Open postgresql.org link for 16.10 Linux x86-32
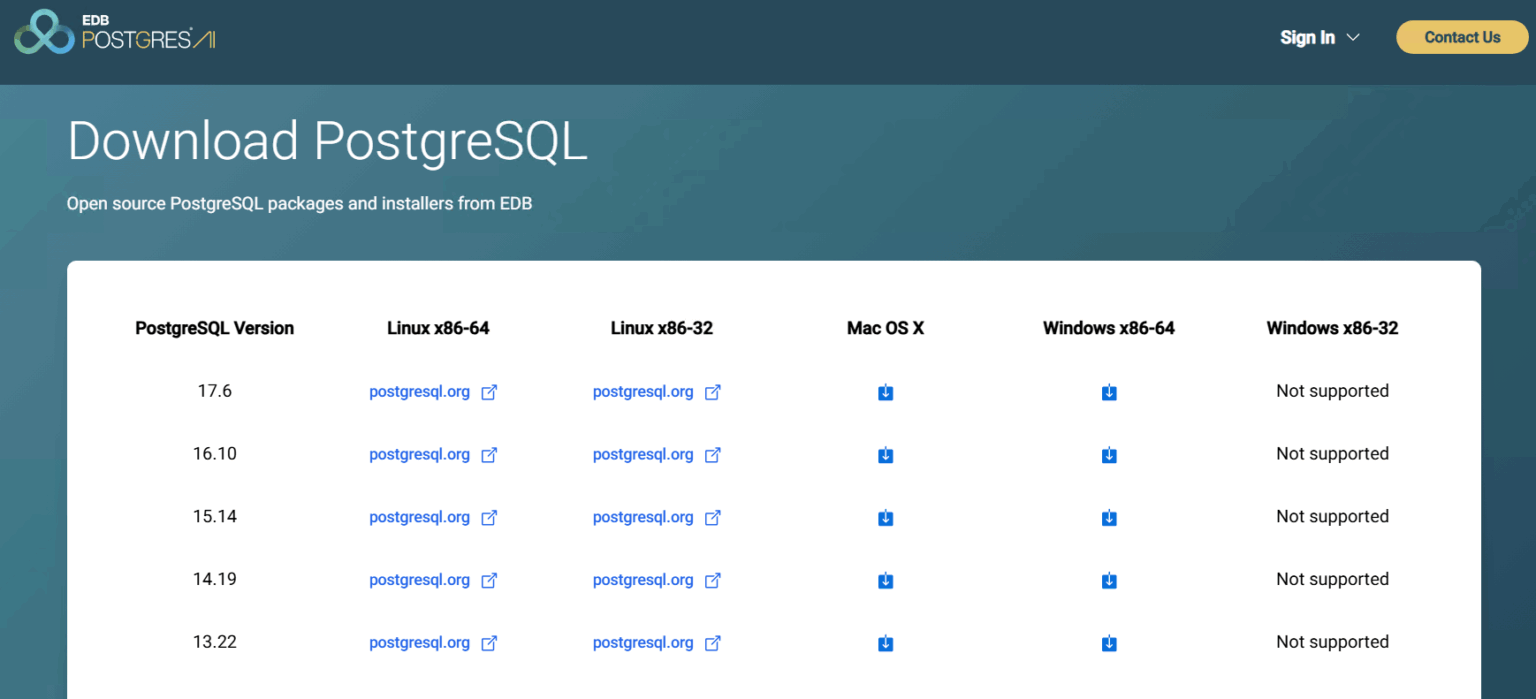The height and width of the screenshot is (699, 1536). pos(643,454)
